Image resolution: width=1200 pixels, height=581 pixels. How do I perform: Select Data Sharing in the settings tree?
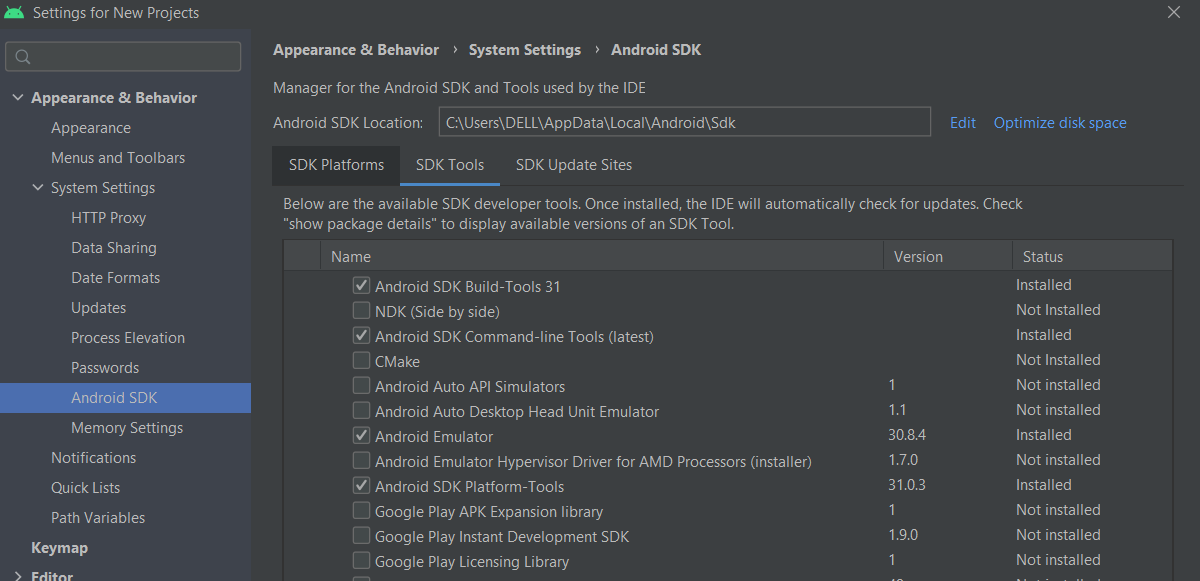coord(114,248)
